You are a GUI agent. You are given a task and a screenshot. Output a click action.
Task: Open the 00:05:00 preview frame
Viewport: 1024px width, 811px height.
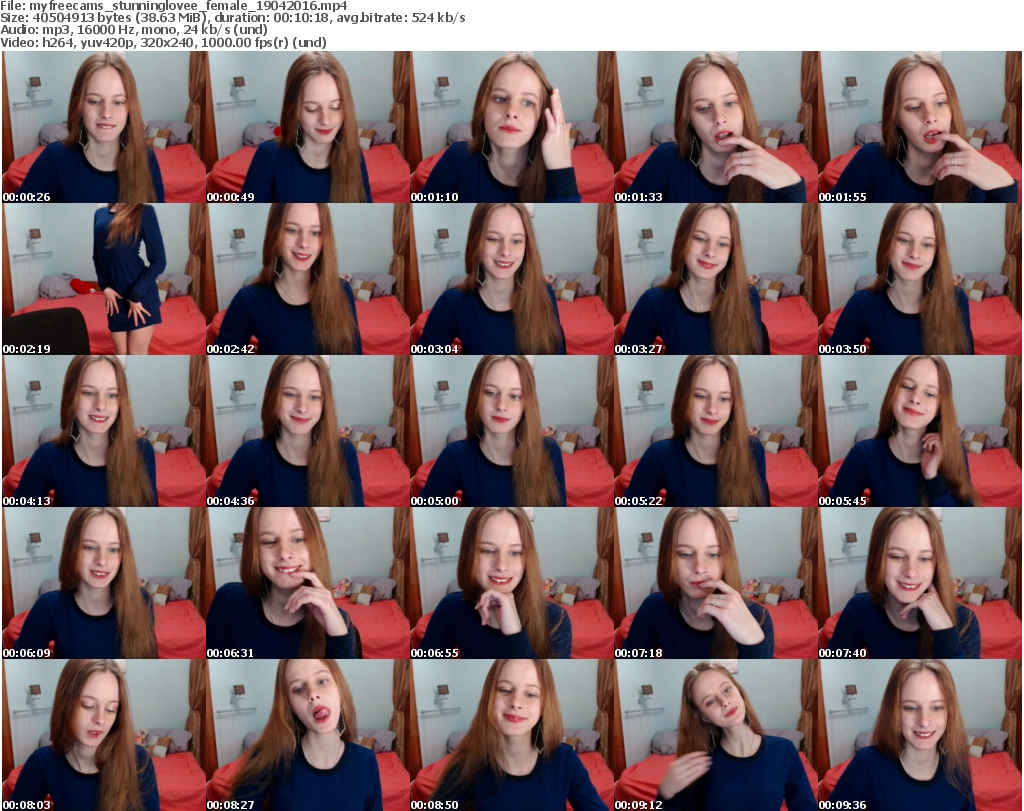(512, 432)
